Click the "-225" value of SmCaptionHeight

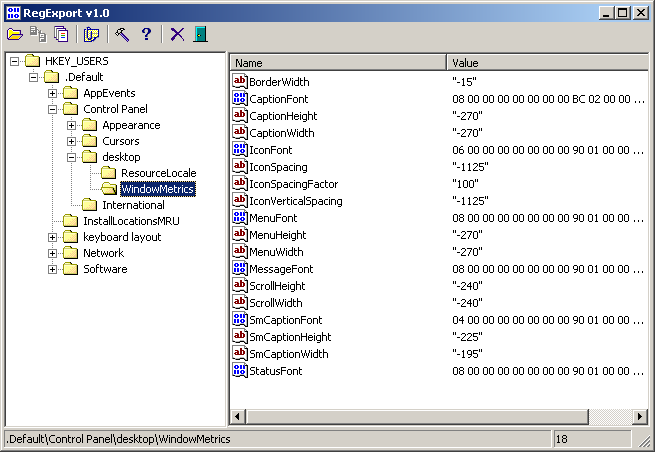[467, 337]
